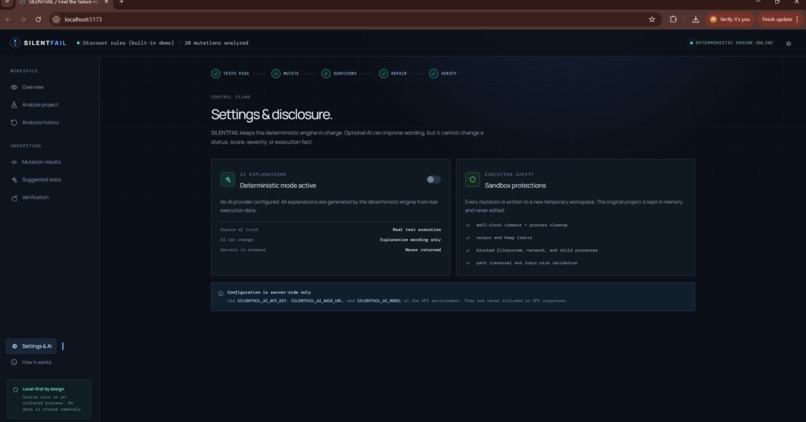Click the Tests Pass step checkmark
This screenshot has width=806, height=422.
(215, 74)
